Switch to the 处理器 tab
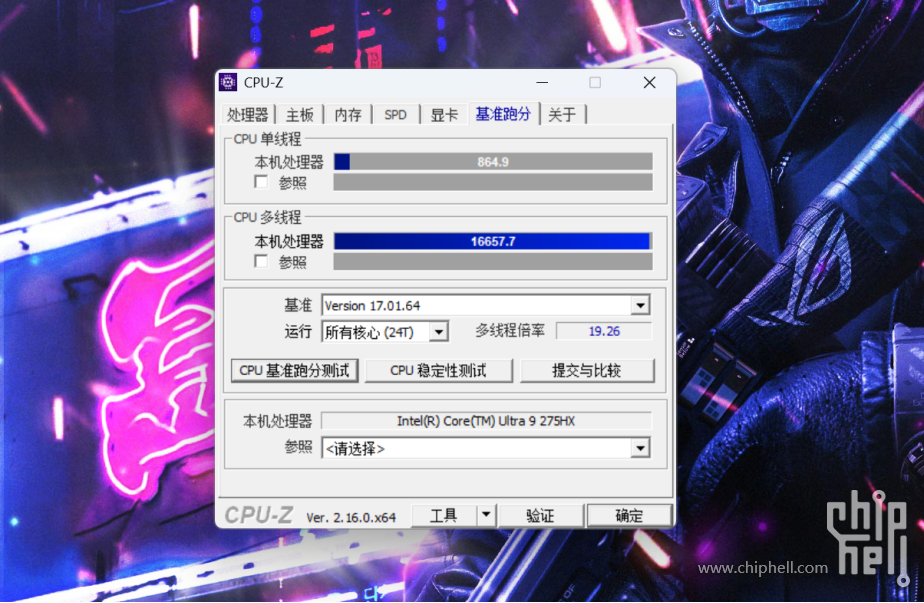The height and width of the screenshot is (603, 924). pyautogui.click(x=248, y=114)
